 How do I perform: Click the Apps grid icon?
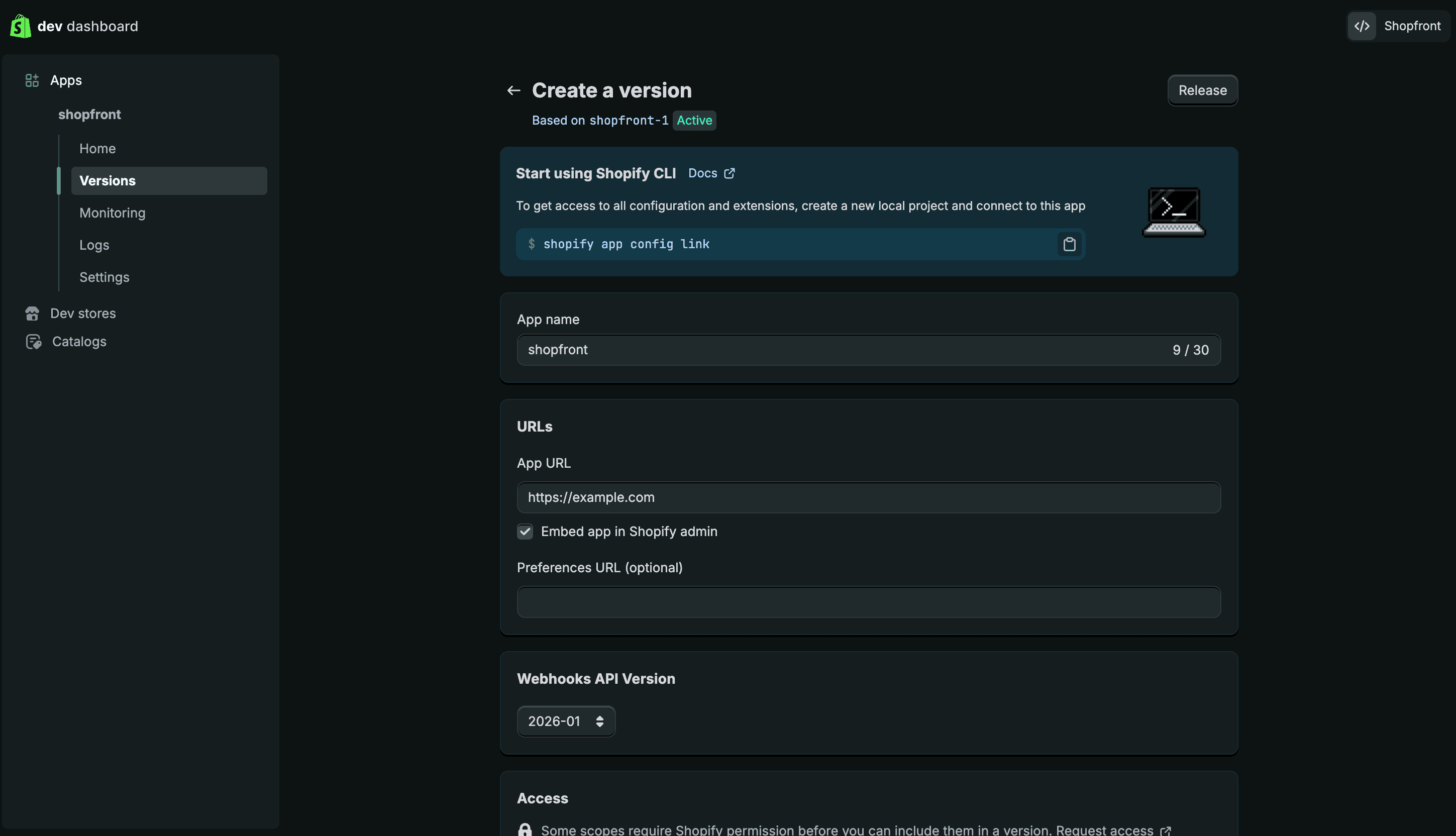(32, 80)
